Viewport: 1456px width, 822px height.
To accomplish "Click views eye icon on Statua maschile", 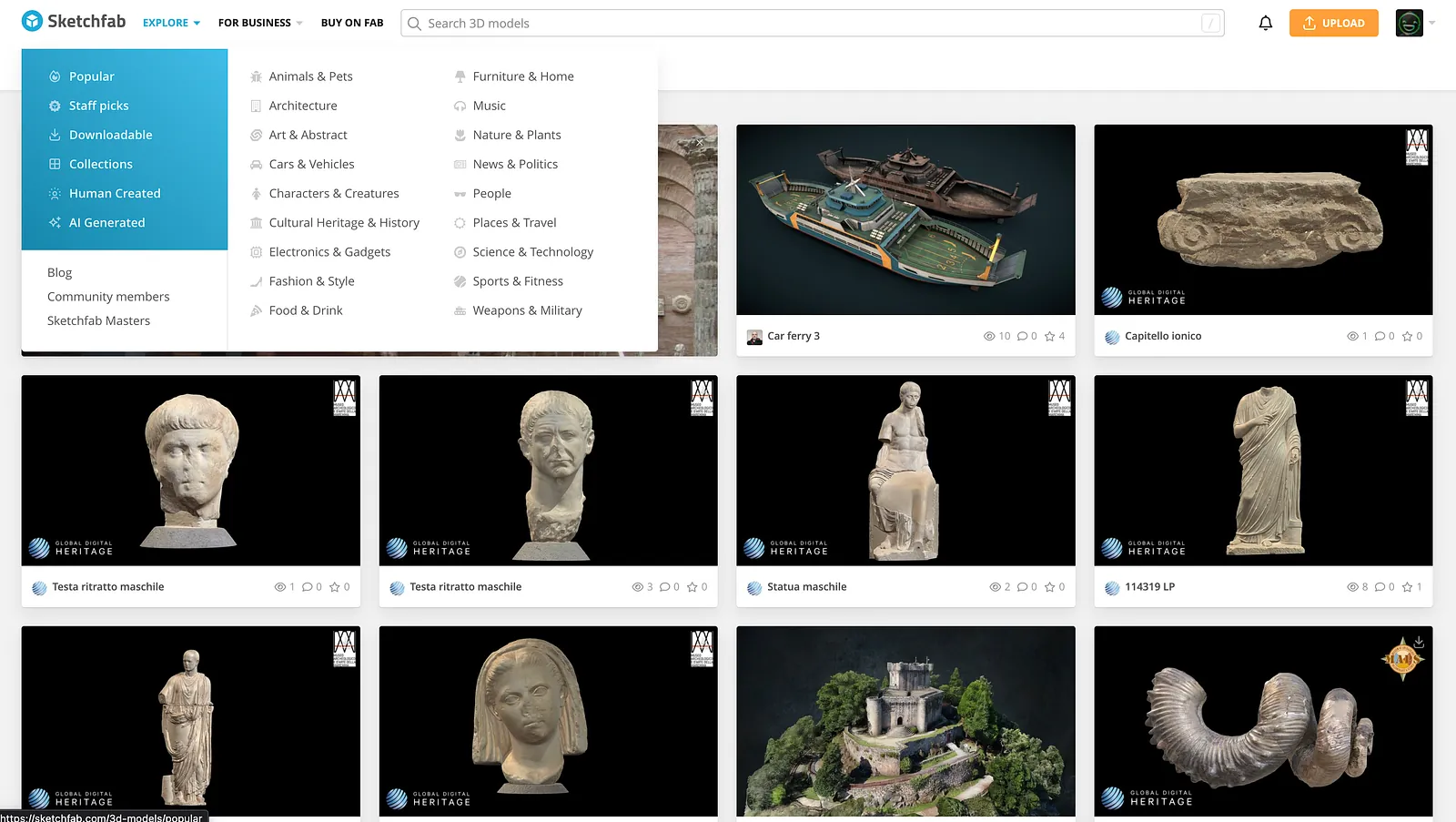I will (995, 587).
